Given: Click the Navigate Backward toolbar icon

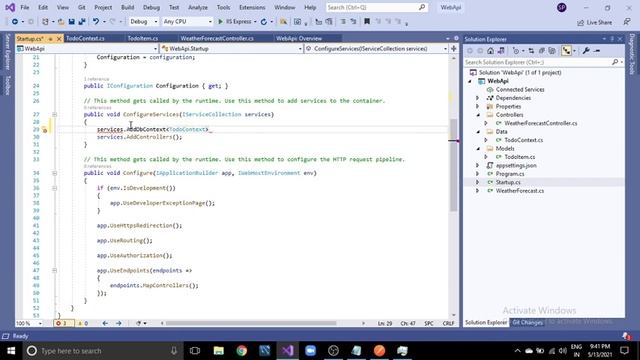Looking at the screenshot, I should coord(15,22).
